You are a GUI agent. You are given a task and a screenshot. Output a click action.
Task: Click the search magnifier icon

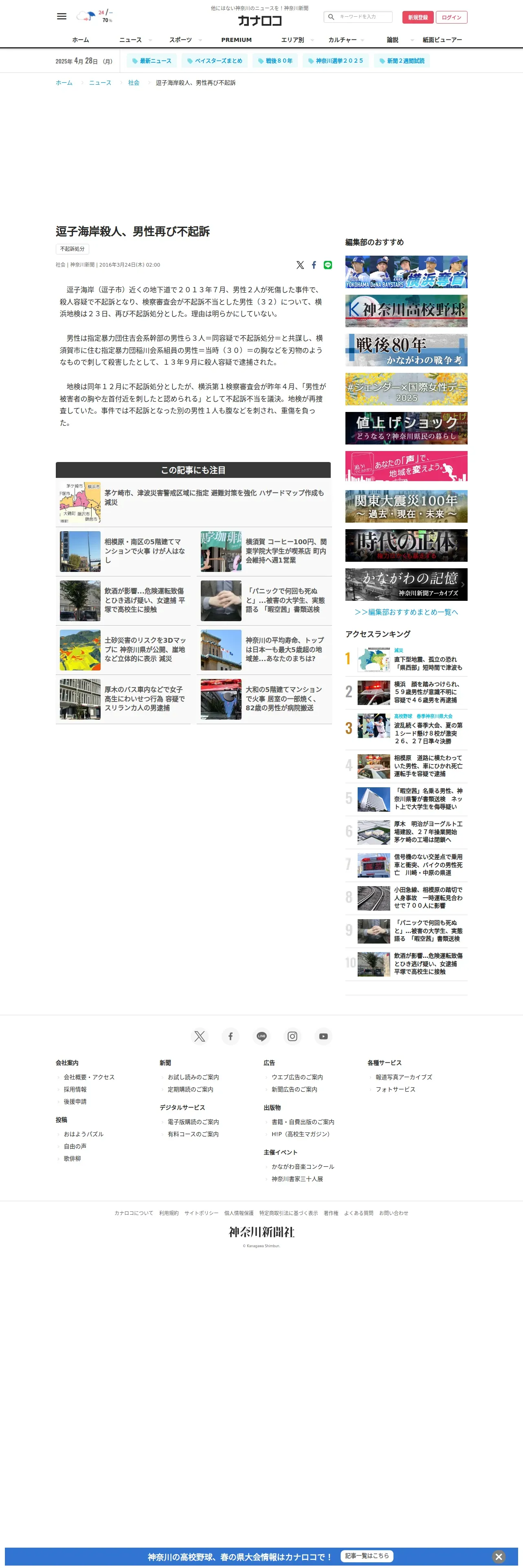pyautogui.click(x=331, y=17)
